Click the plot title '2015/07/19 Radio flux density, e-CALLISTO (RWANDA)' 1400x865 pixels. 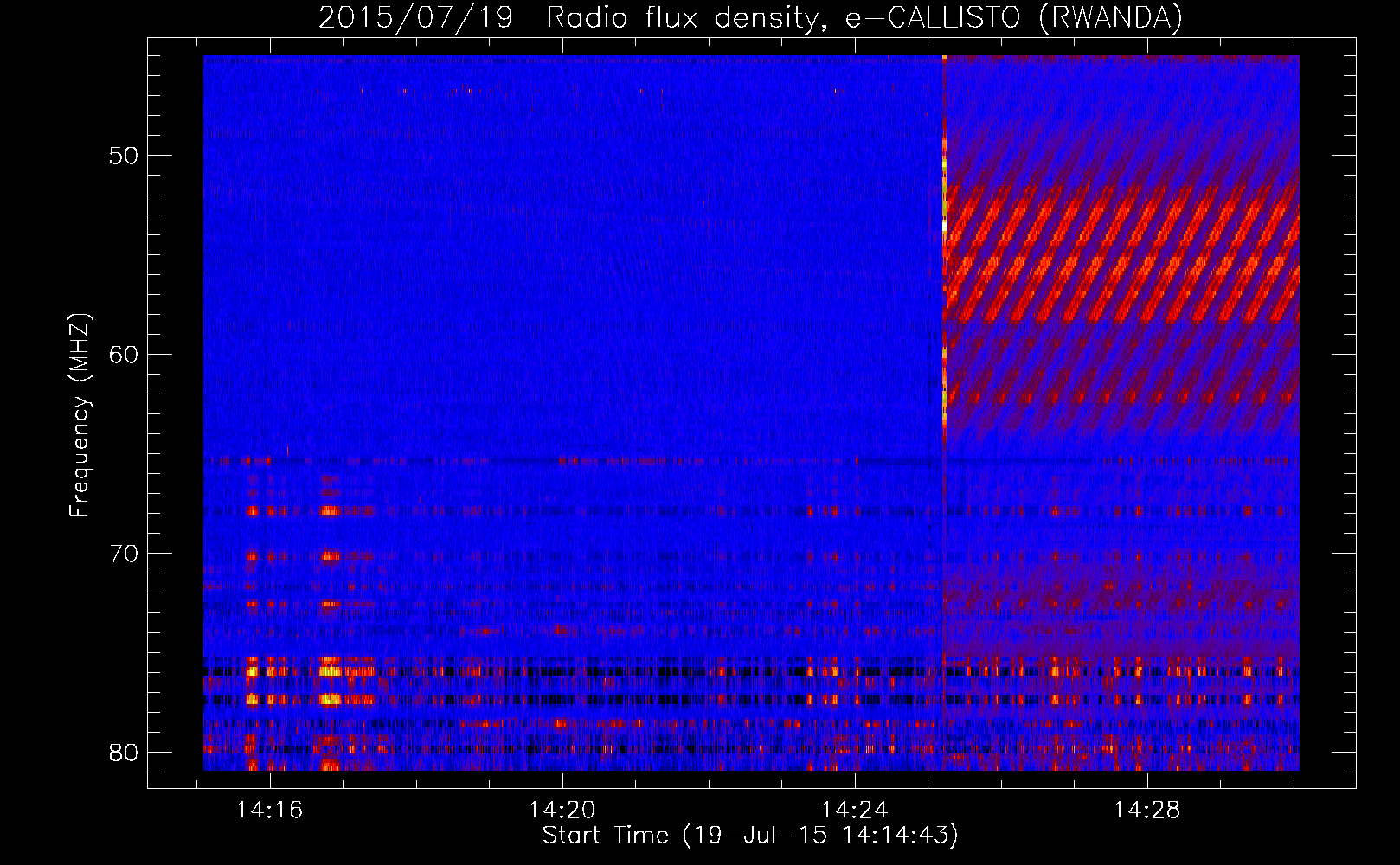(750, 18)
